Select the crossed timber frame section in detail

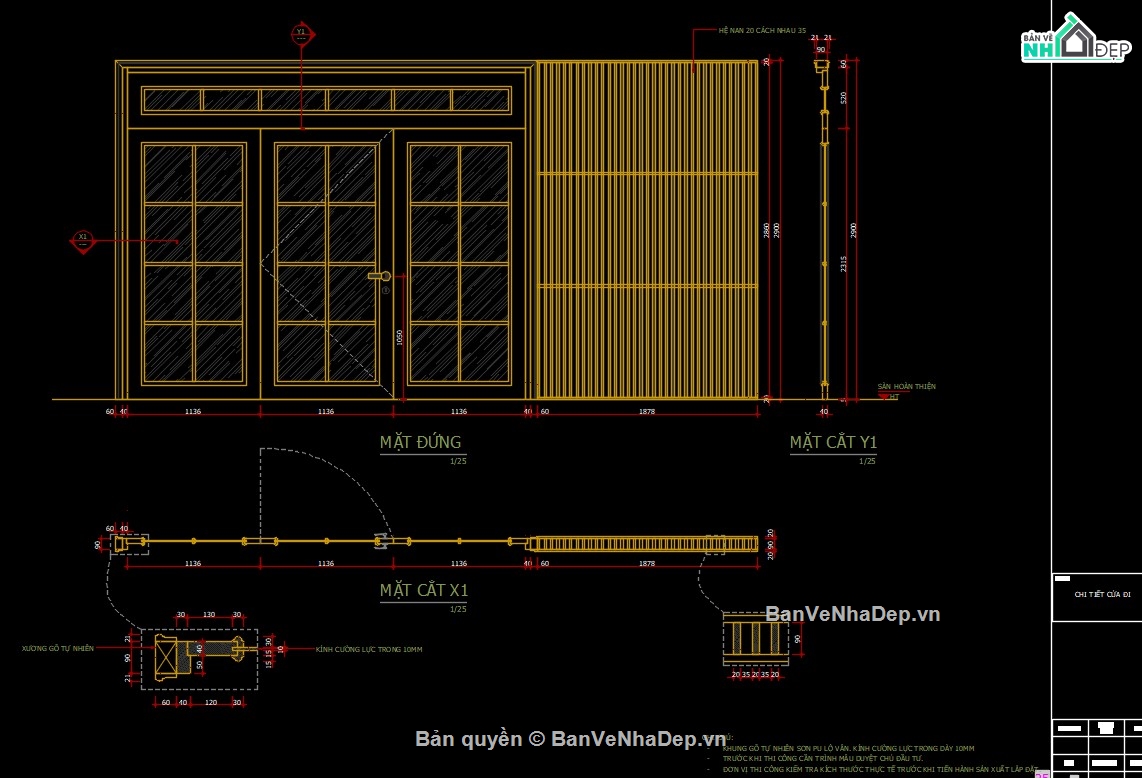tap(166, 658)
